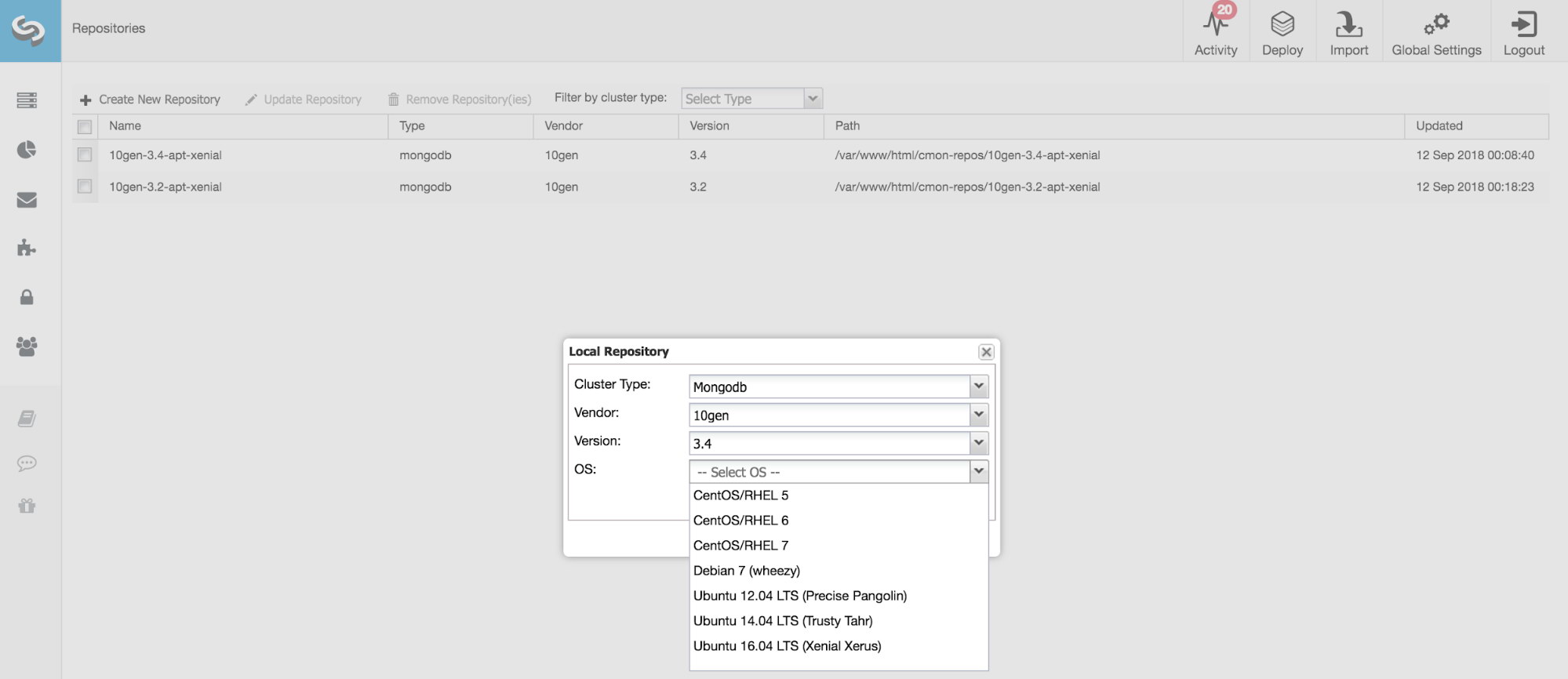
Task: Expand the Vendor dropdown arrow
Action: (979, 414)
